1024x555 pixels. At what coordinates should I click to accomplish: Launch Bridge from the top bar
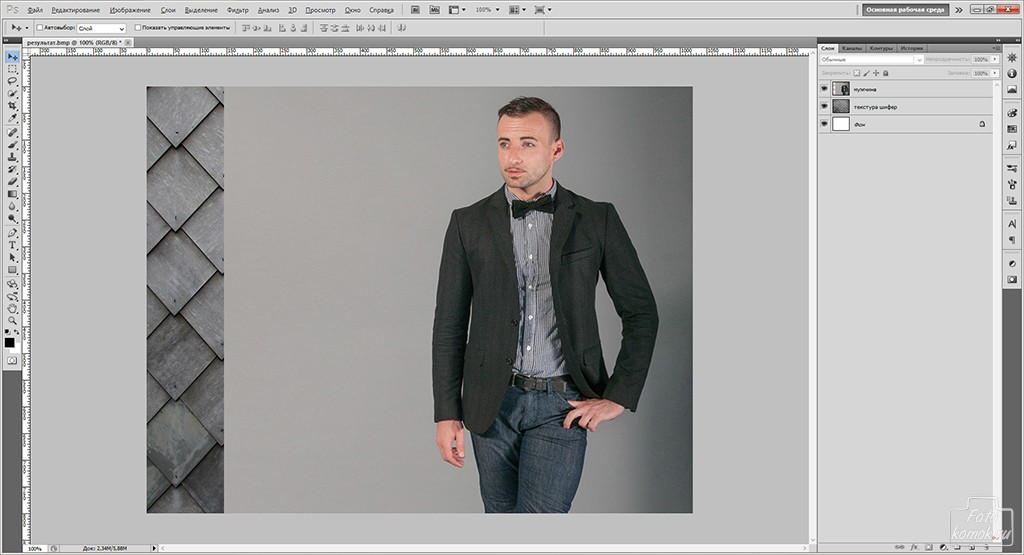(x=417, y=9)
